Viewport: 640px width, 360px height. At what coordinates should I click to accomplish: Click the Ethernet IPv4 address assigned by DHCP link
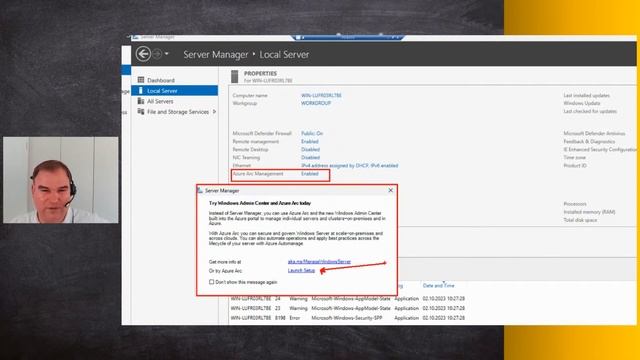[x=349, y=166]
